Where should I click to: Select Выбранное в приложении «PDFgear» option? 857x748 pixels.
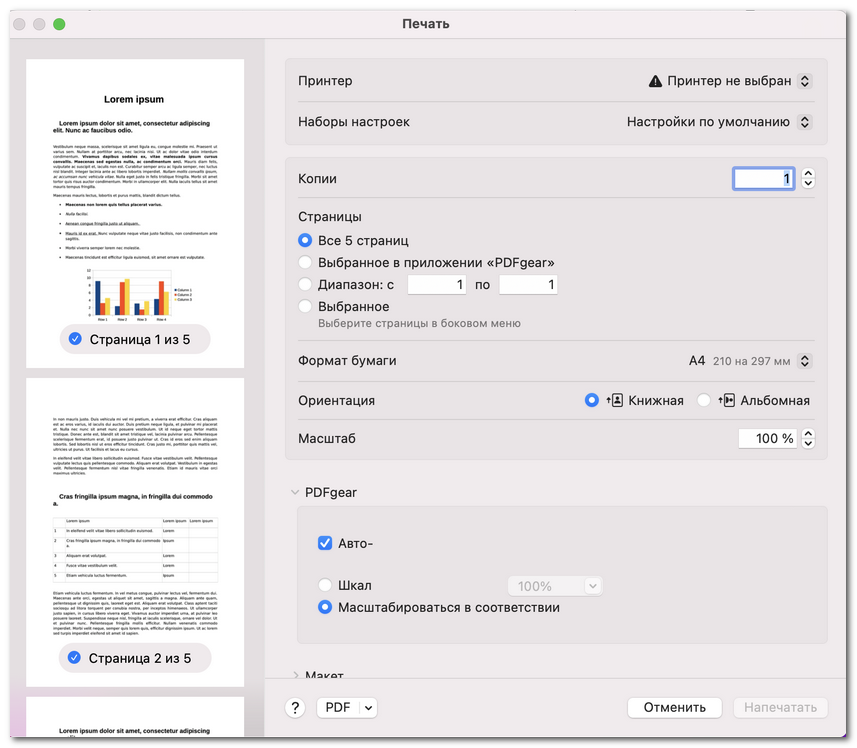point(305,262)
